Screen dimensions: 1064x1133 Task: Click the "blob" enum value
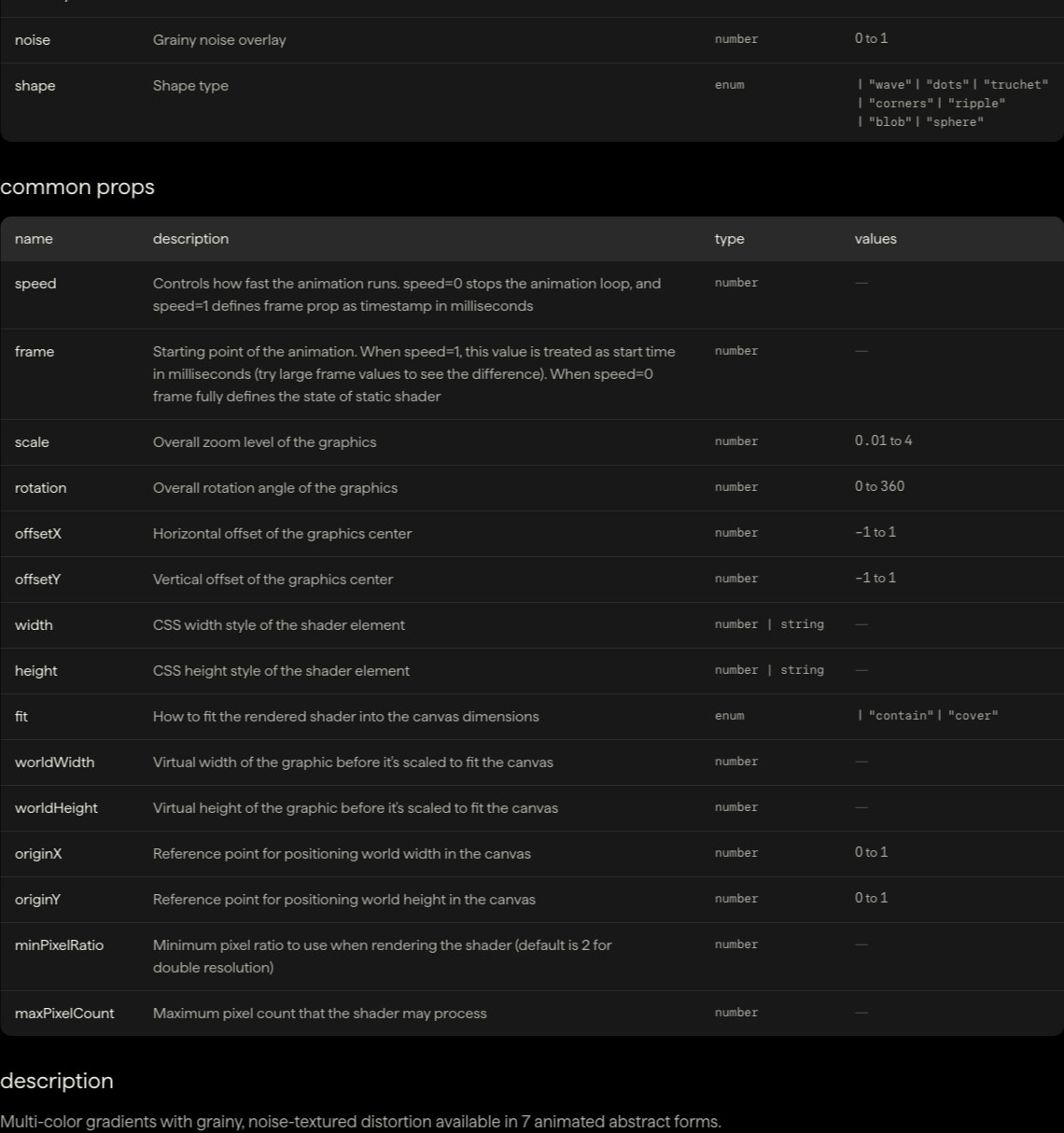point(889,122)
